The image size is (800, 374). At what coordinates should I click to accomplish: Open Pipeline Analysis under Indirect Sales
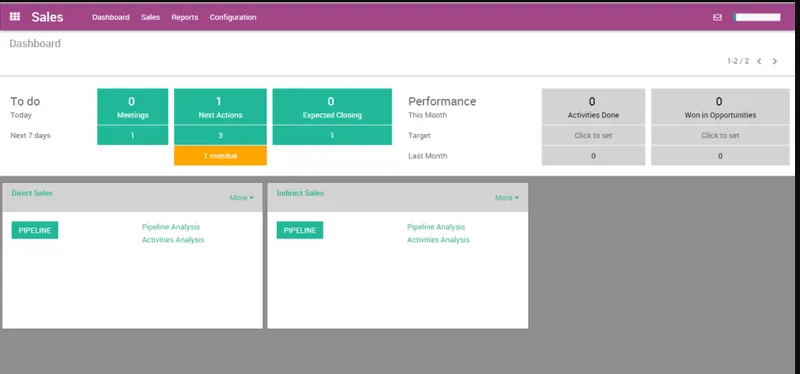pyautogui.click(x=436, y=227)
